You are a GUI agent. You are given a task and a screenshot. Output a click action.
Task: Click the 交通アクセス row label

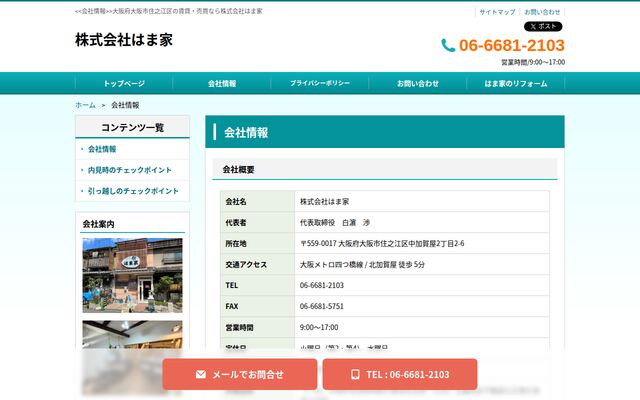[246, 264]
